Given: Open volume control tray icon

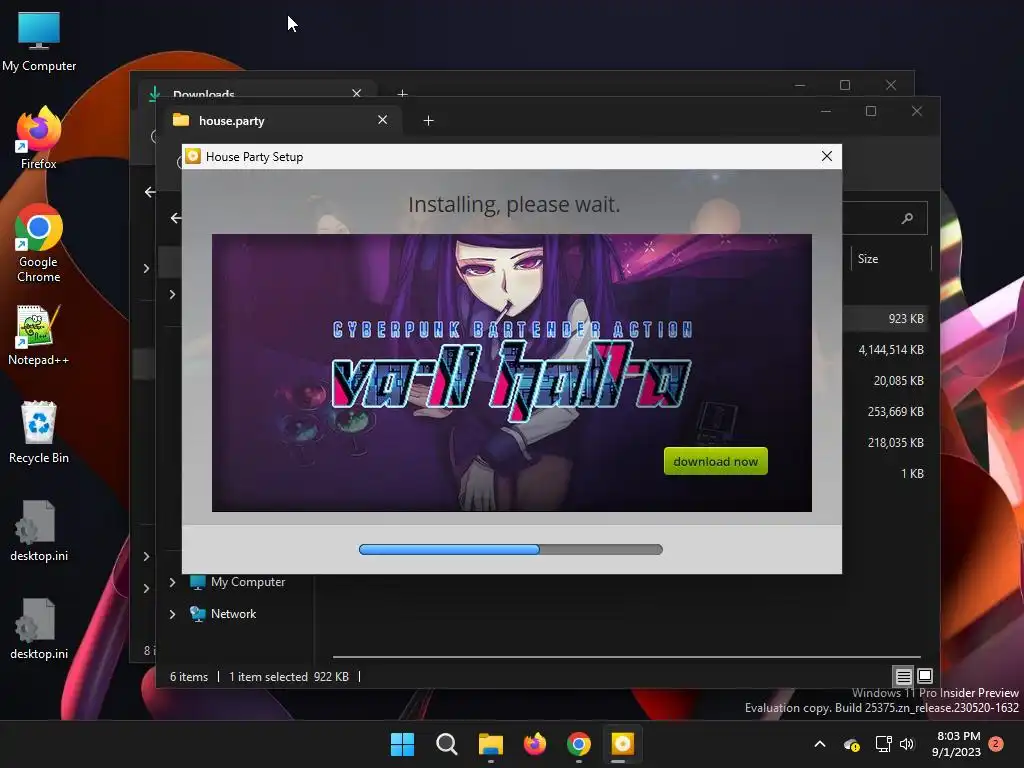Looking at the screenshot, I should [906, 744].
